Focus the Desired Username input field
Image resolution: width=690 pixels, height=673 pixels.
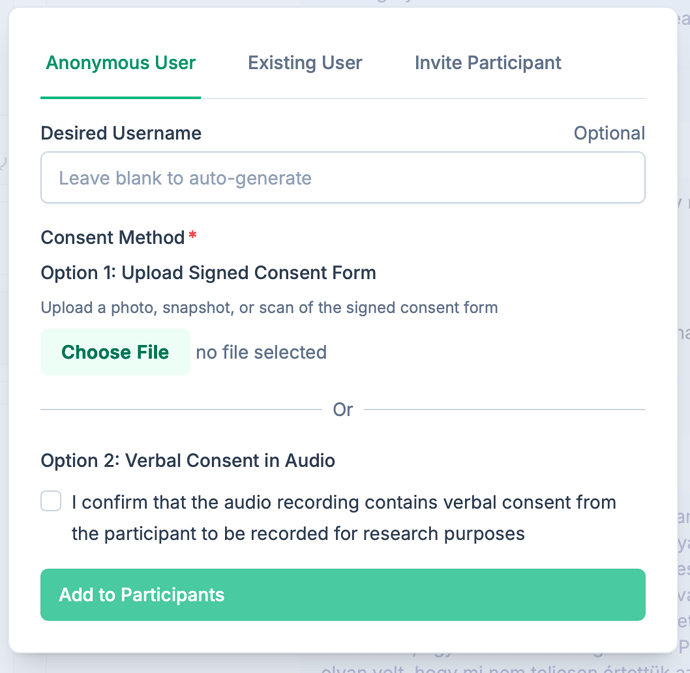[x=343, y=178]
